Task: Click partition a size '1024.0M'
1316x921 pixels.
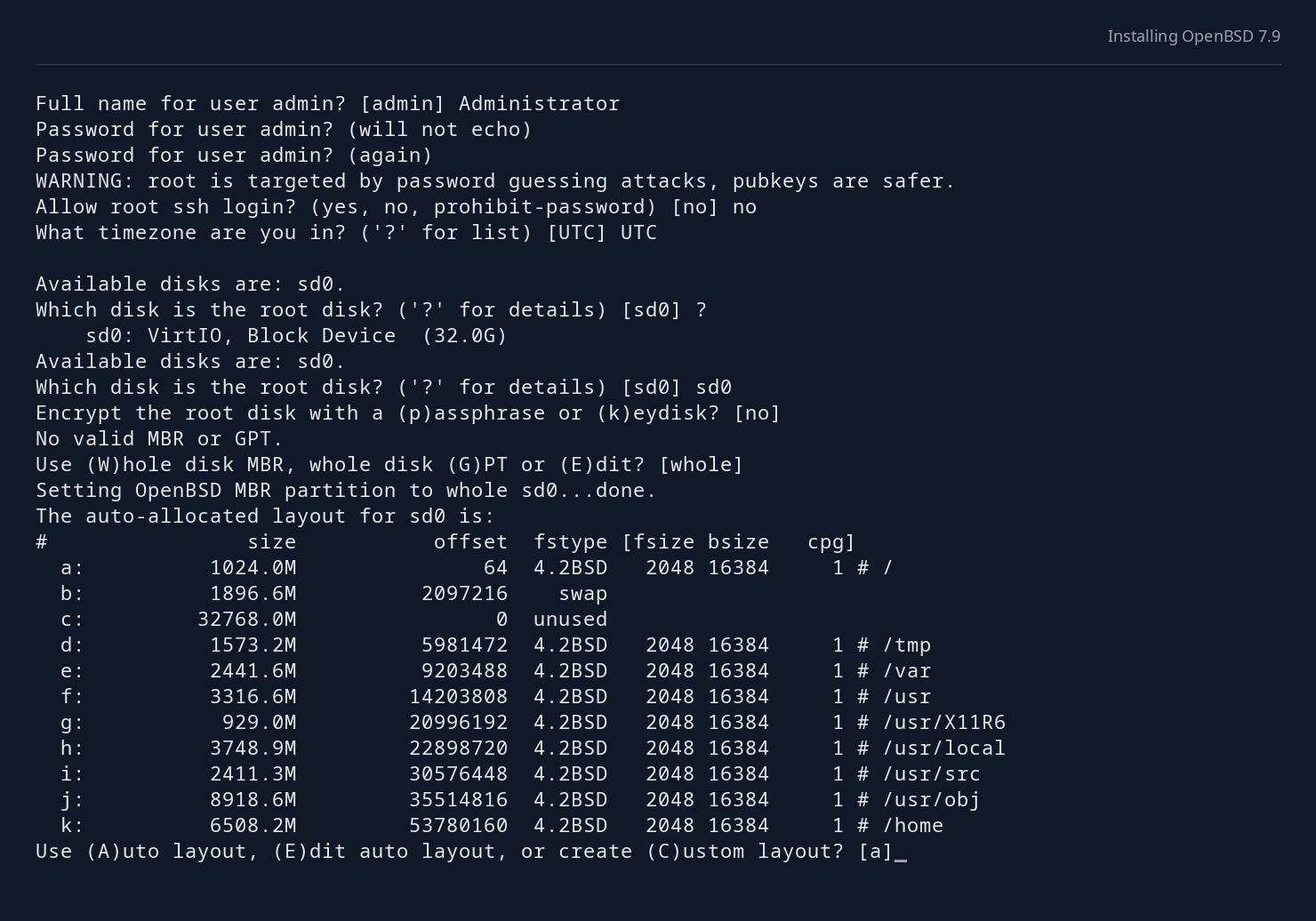Action: (253, 567)
